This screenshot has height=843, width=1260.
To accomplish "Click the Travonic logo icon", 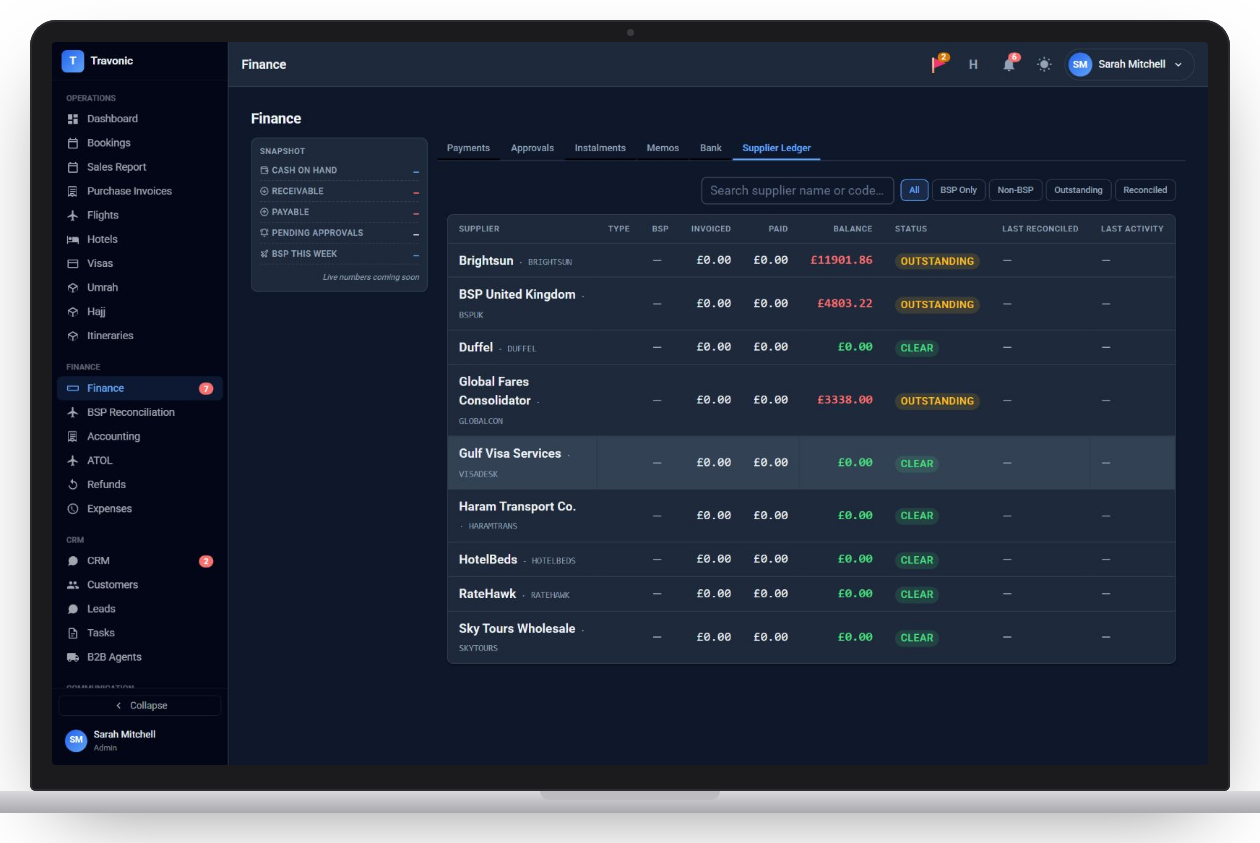I will [72, 61].
